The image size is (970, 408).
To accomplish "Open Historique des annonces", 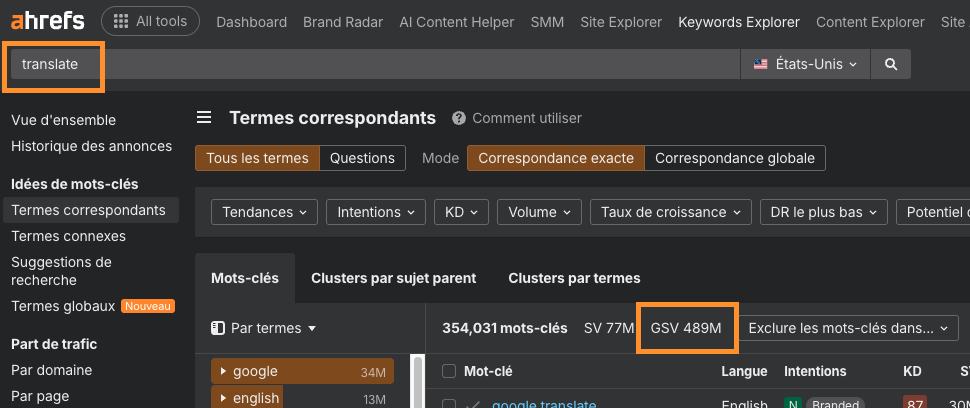I will (x=92, y=146).
